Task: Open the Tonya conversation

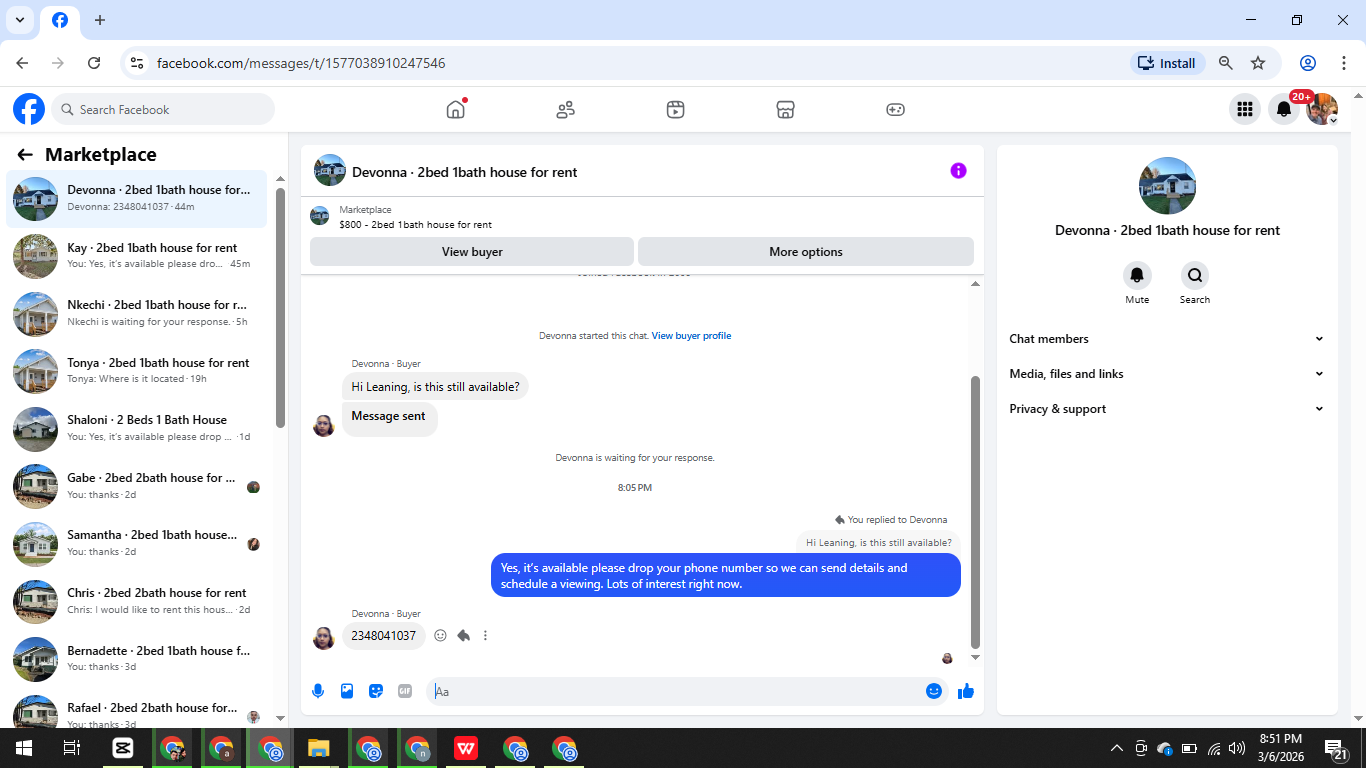Action: click(137, 371)
